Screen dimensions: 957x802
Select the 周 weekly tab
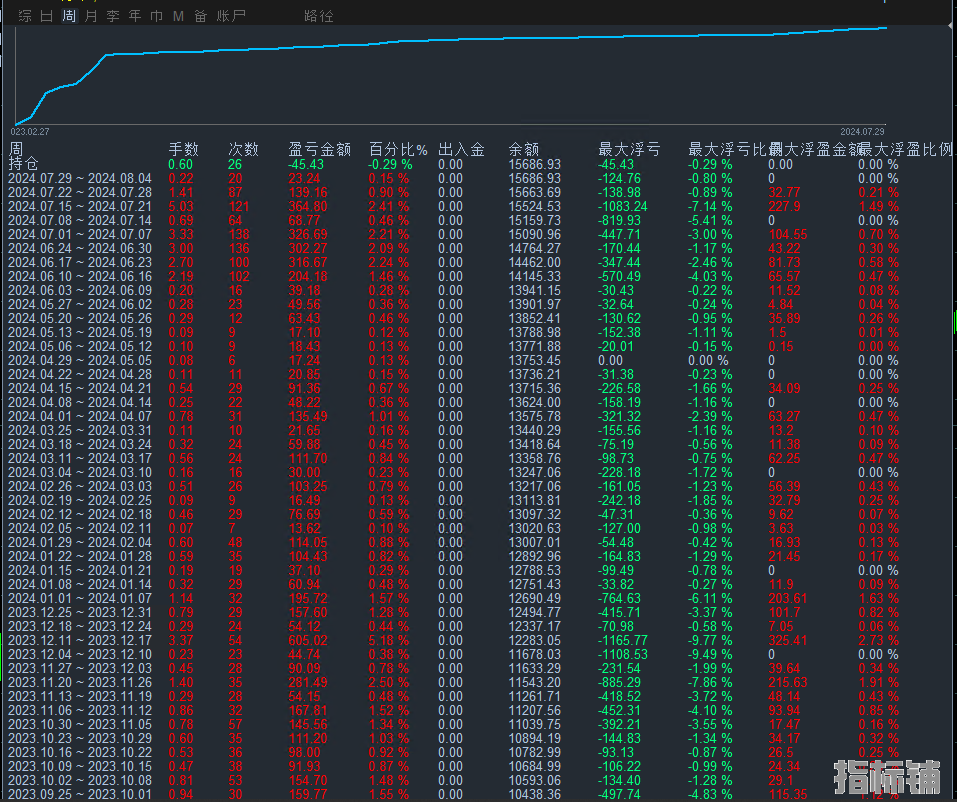coord(68,16)
